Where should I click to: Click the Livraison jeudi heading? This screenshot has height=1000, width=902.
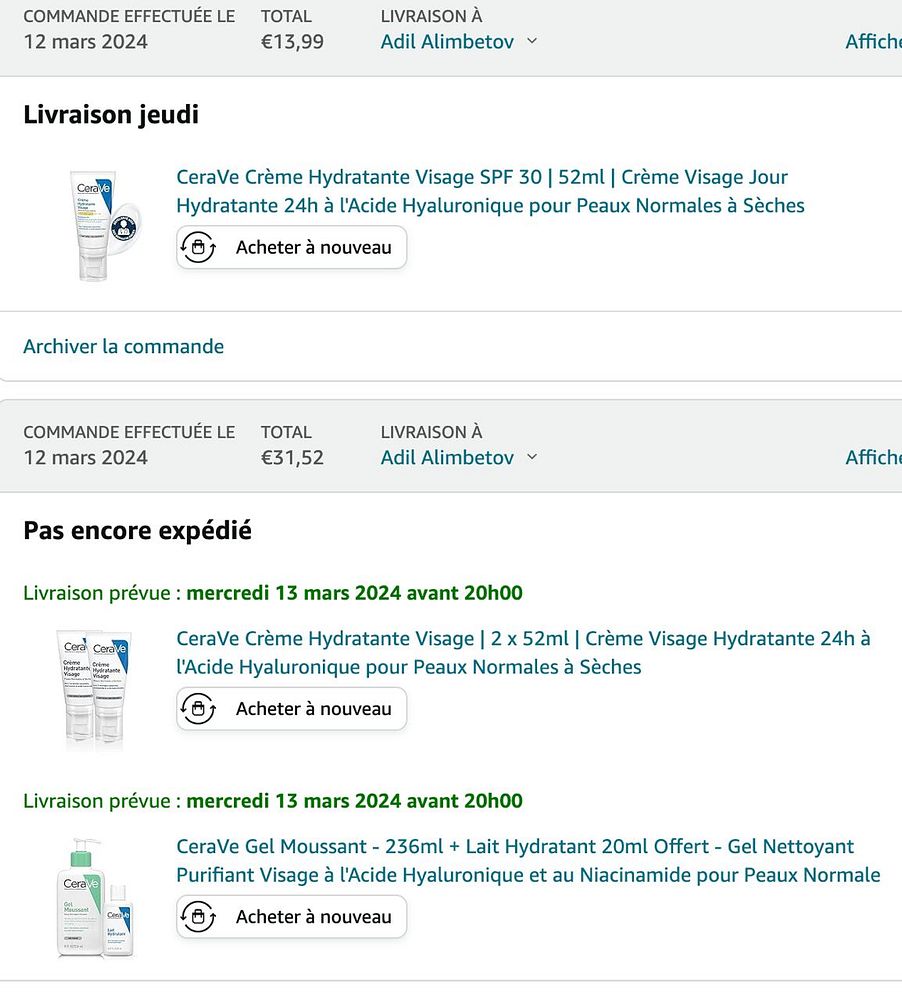point(111,115)
